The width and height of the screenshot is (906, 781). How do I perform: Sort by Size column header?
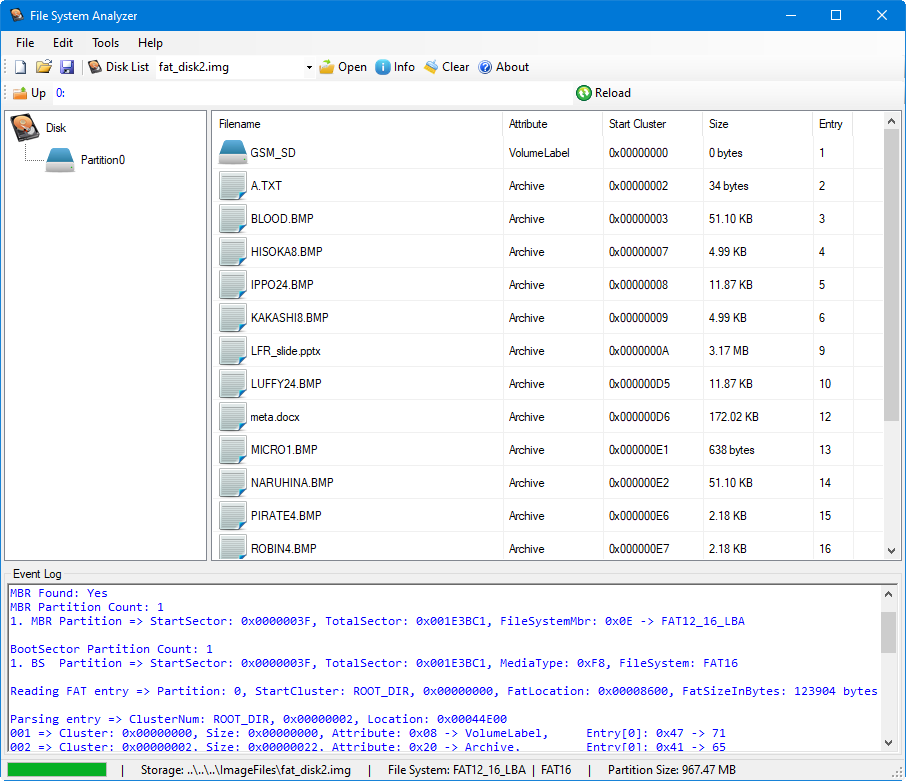tap(758, 124)
